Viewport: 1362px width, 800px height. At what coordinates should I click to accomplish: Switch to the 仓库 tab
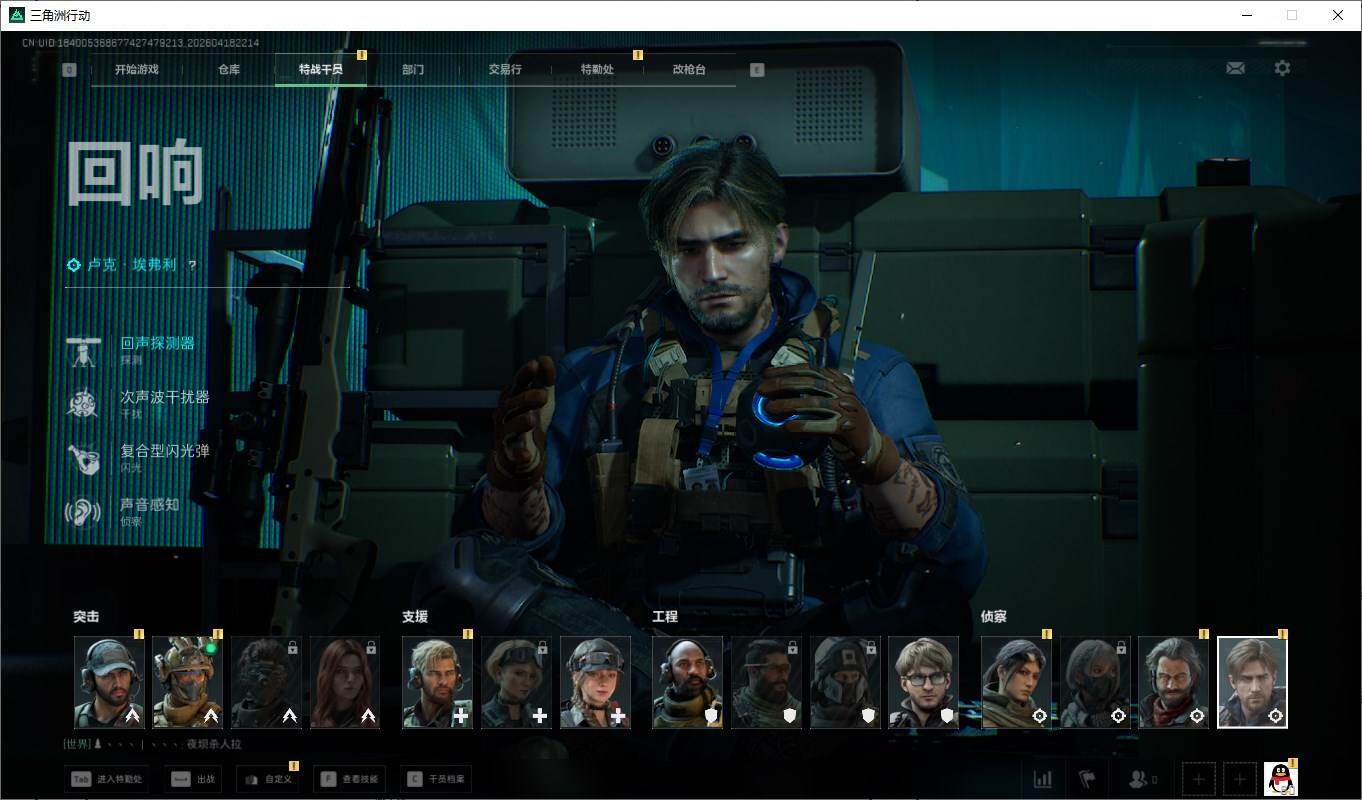pos(229,70)
